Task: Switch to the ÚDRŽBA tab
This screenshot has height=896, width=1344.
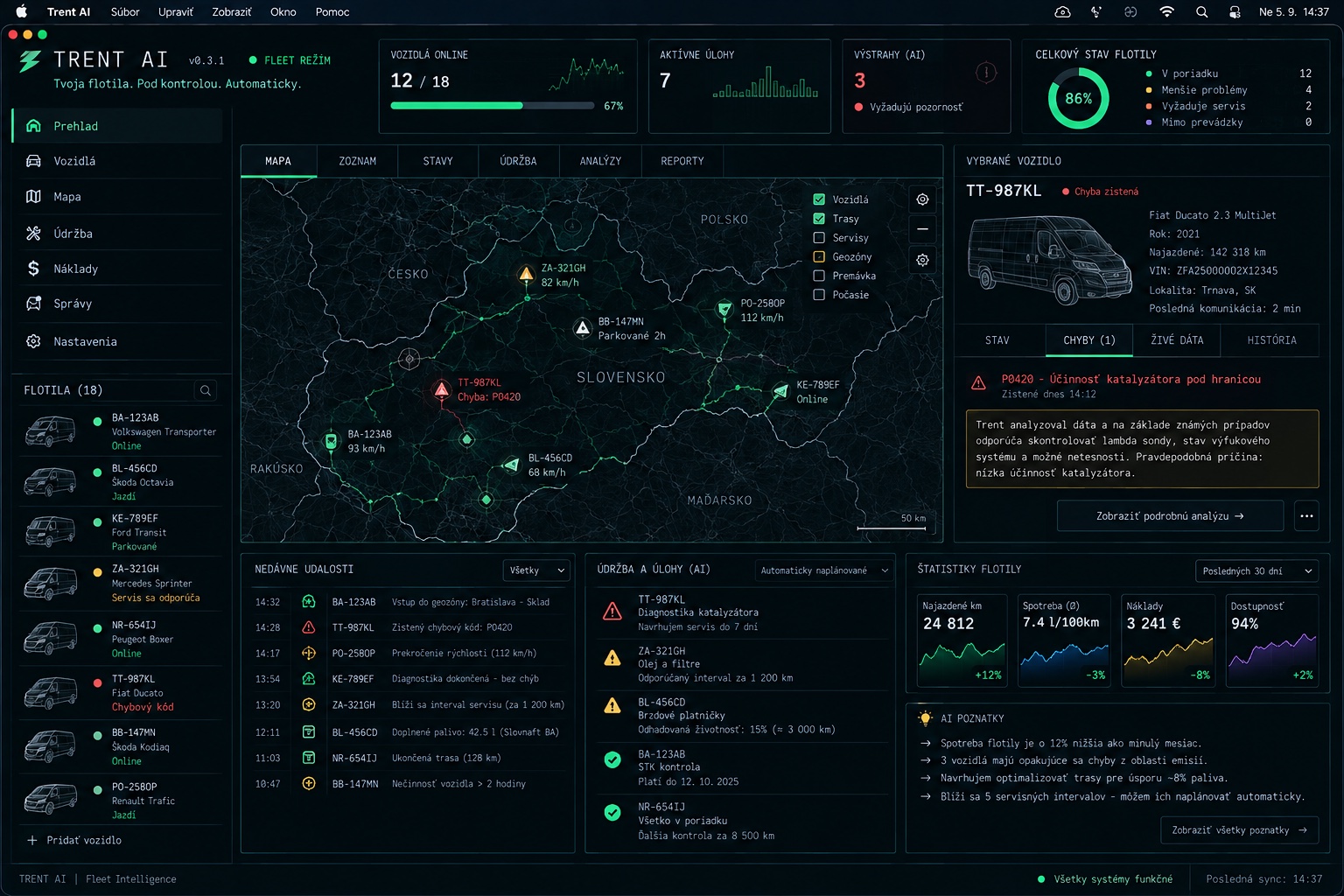Action: click(x=518, y=161)
